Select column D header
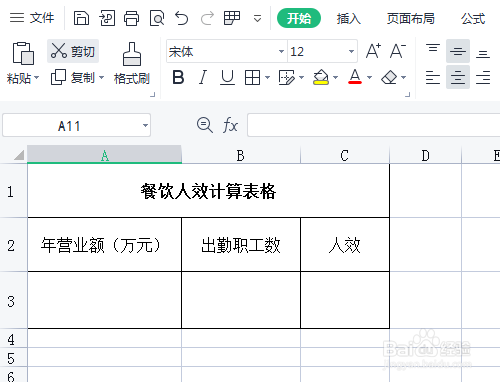 point(425,155)
